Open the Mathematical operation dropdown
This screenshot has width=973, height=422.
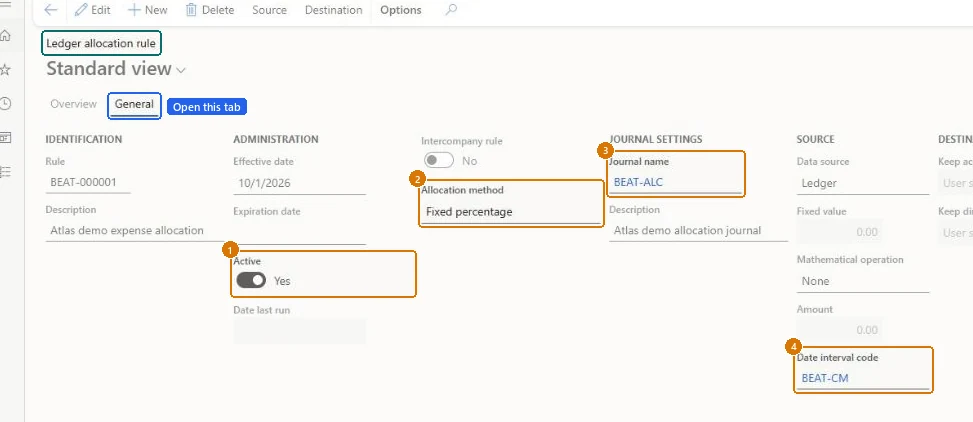pyautogui.click(x=863, y=281)
